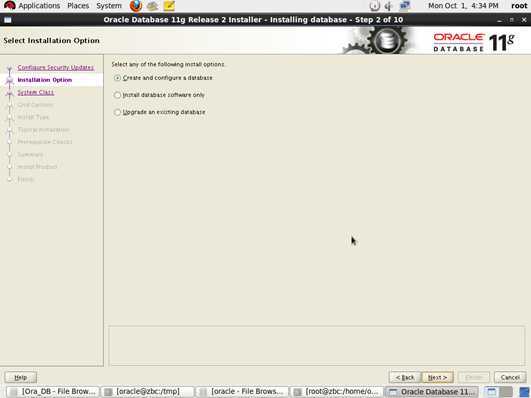Viewport: 531px width, 398px height.
Task: Switch to Ora_DB File Browser taskbar window
Action: click(52, 392)
